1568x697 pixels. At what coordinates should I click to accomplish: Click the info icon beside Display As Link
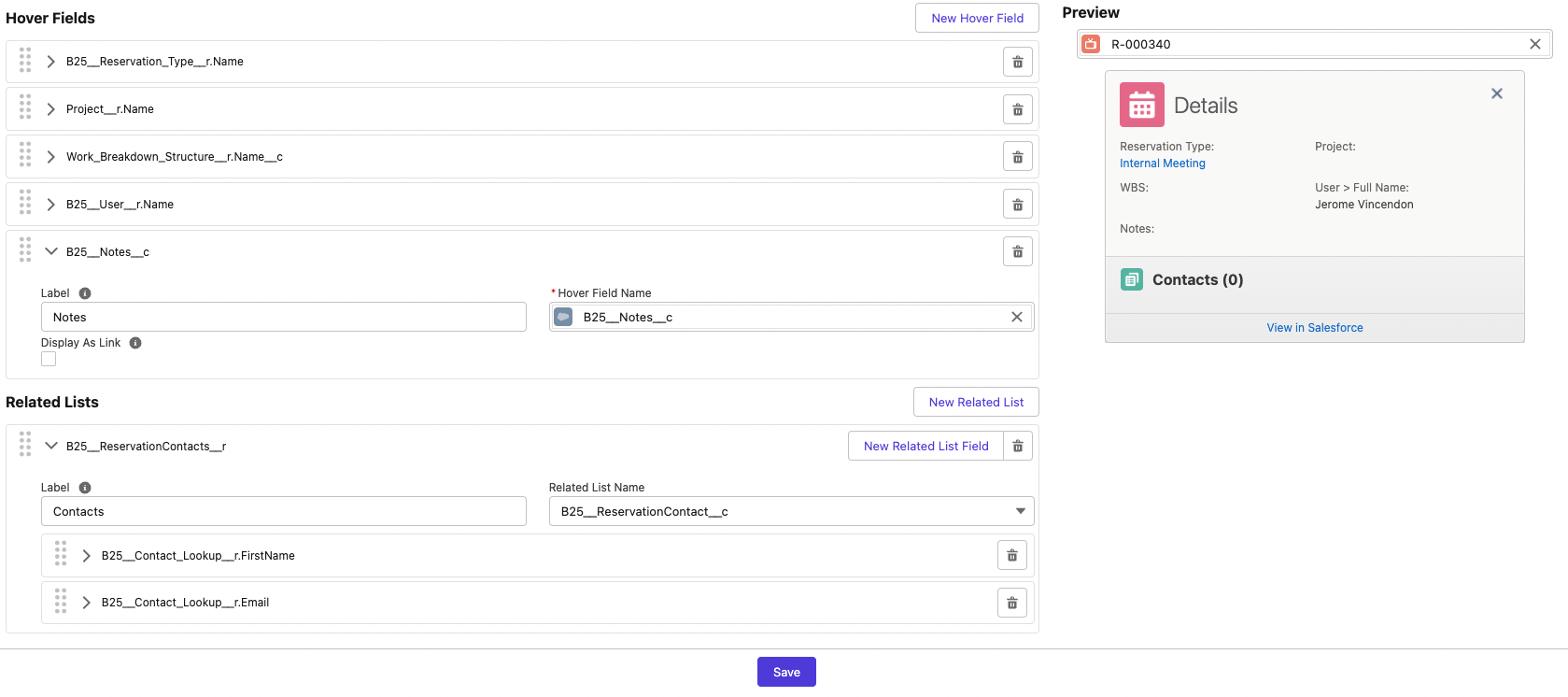(x=135, y=343)
